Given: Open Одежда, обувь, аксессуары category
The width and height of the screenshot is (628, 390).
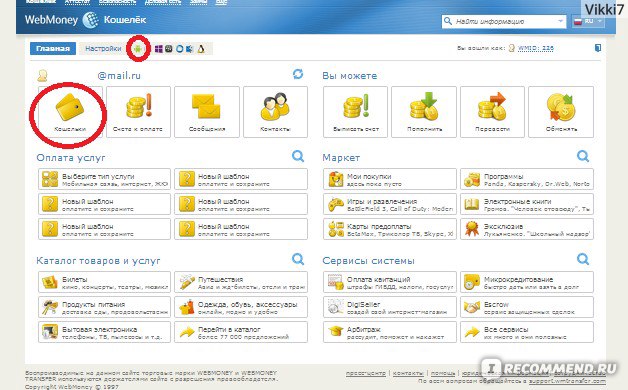Looking at the screenshot, I should tap(241, 307).
